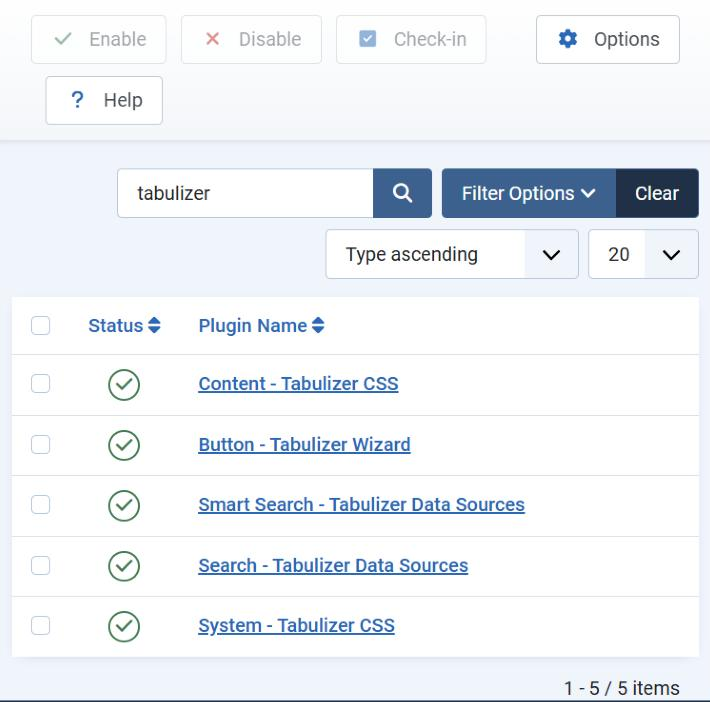The width and height of the screenshot is (710, 702).
Task: Open System - Tabulizer CSS plugin
Action: [296, 625]
